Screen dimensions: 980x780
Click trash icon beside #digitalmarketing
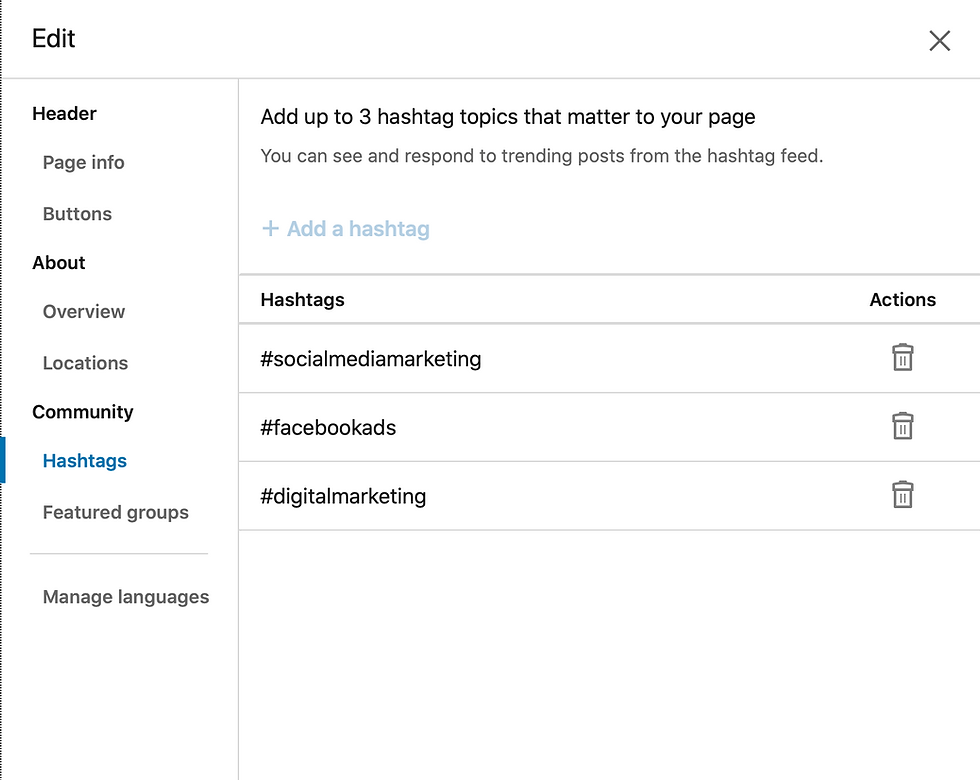(902, 495)
